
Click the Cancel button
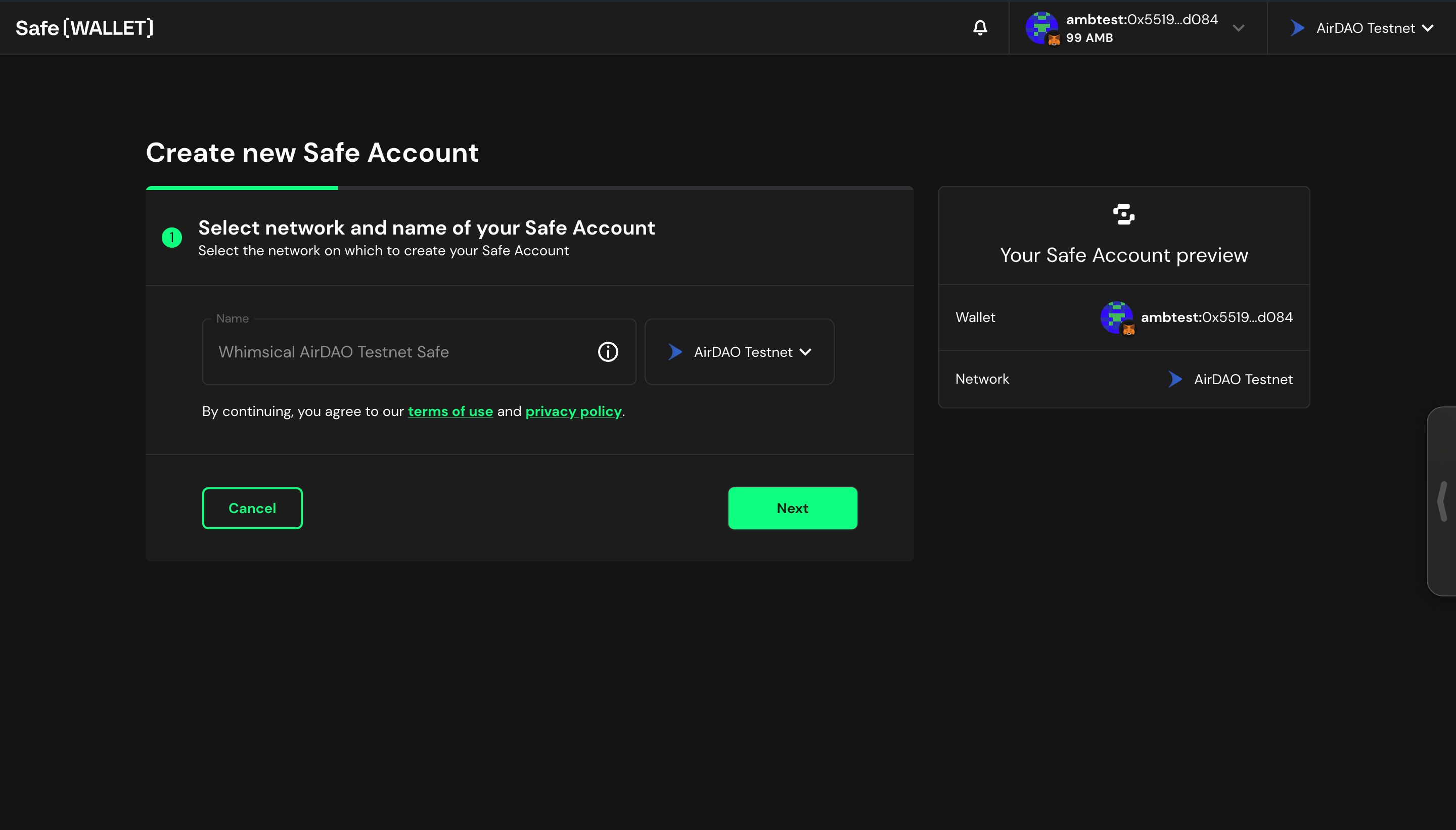click(x=252, y=508)
